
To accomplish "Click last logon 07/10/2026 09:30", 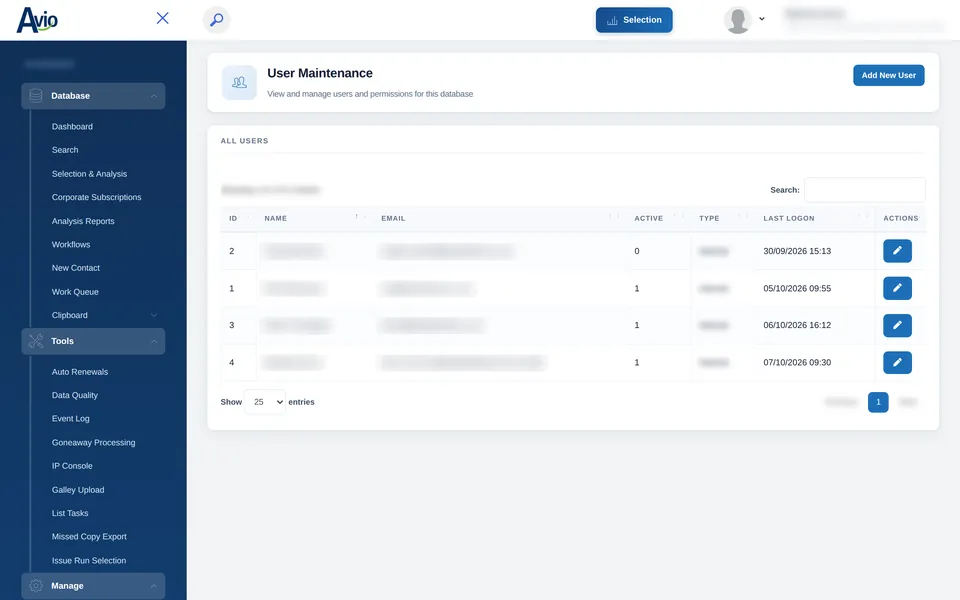I will coord(797,362).
